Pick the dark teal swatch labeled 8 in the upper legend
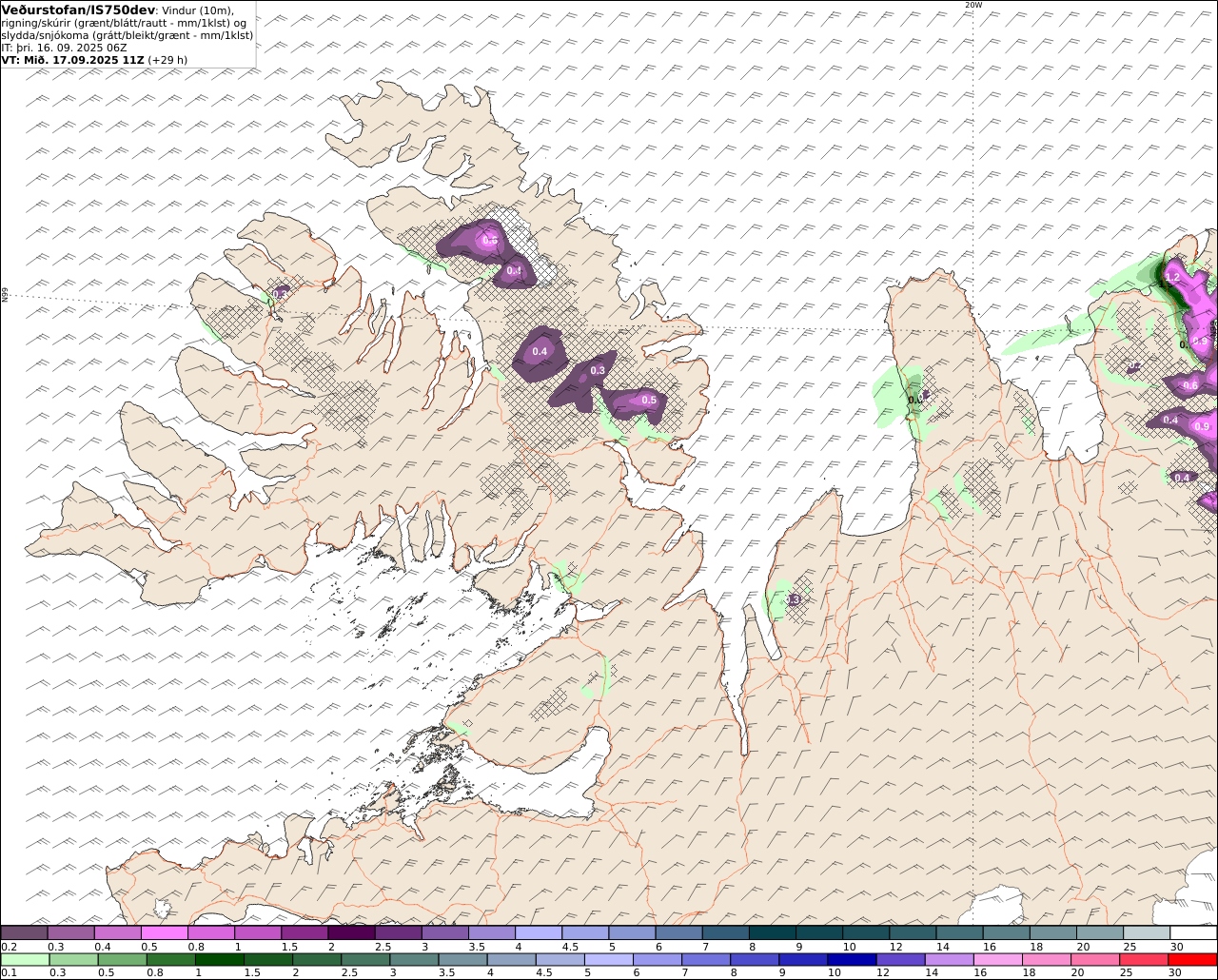1218x980 pixels. coord(773,932)
